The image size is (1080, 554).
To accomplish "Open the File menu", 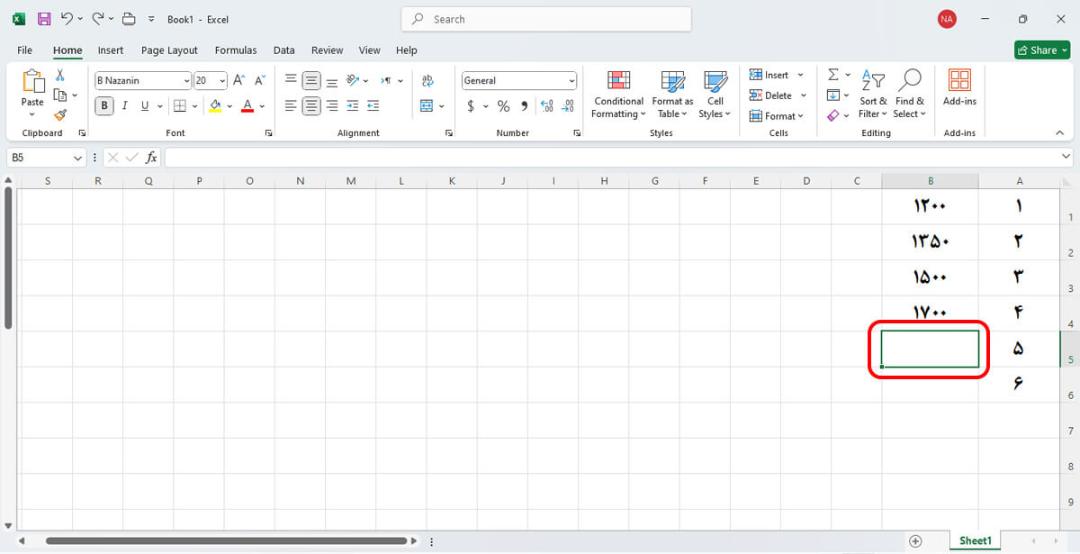I will [x=25, y=50].
